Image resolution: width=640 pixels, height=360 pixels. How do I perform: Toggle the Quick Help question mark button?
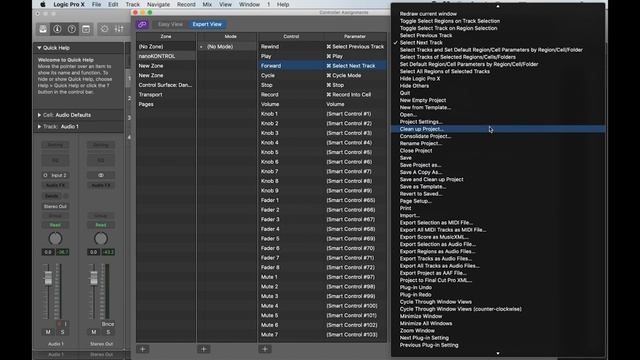tap(71, 29)
